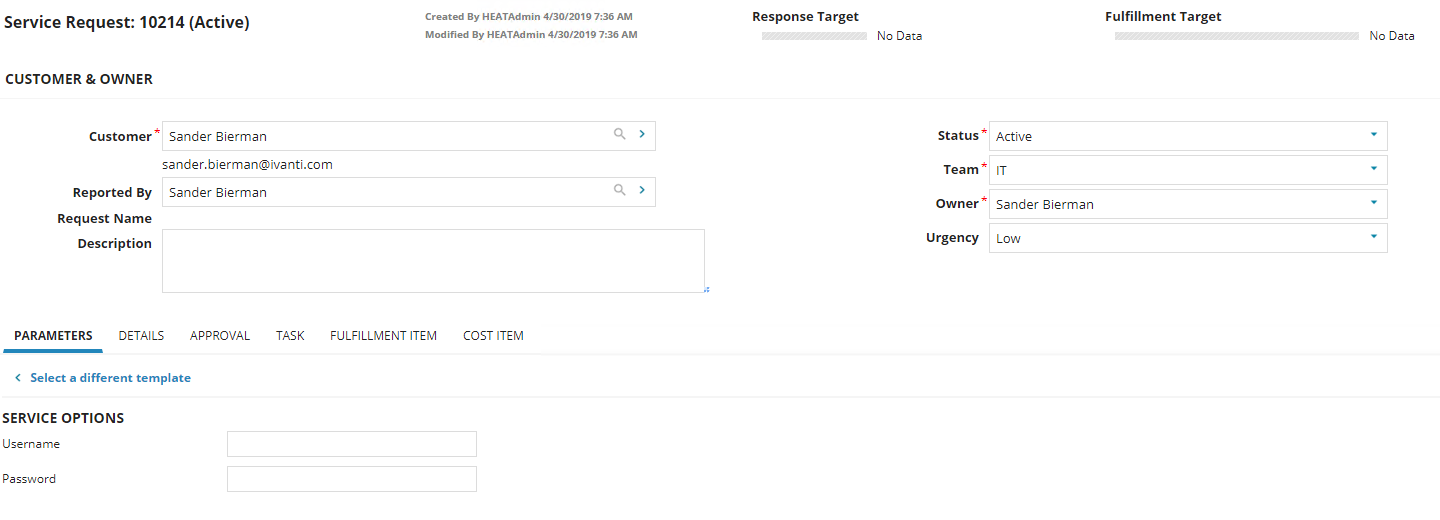Open the Approval tab
Viewport: 1440px width, 520px height.
220,336
